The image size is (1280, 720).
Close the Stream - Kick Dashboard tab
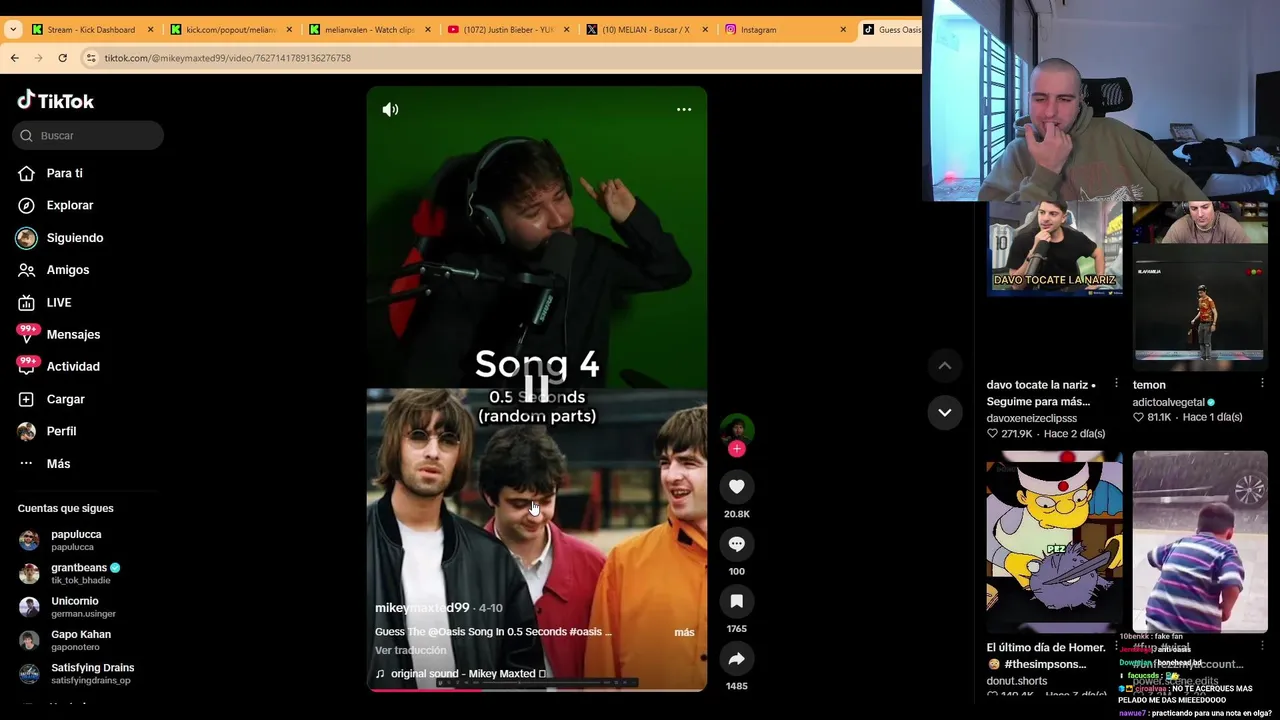coord(151,30)
